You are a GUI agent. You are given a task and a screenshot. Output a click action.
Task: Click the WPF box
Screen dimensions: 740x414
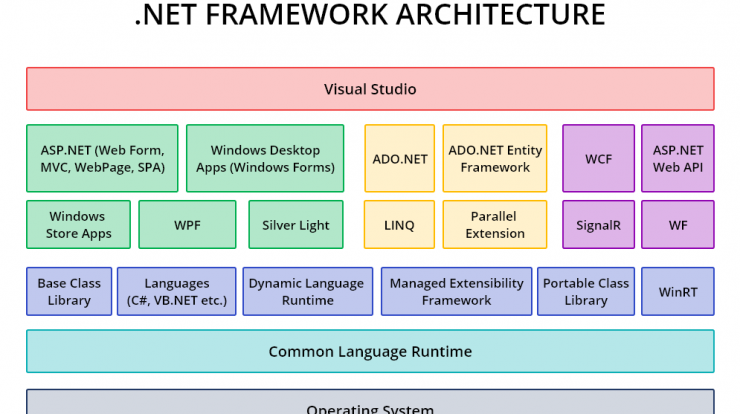click(187, 224)
